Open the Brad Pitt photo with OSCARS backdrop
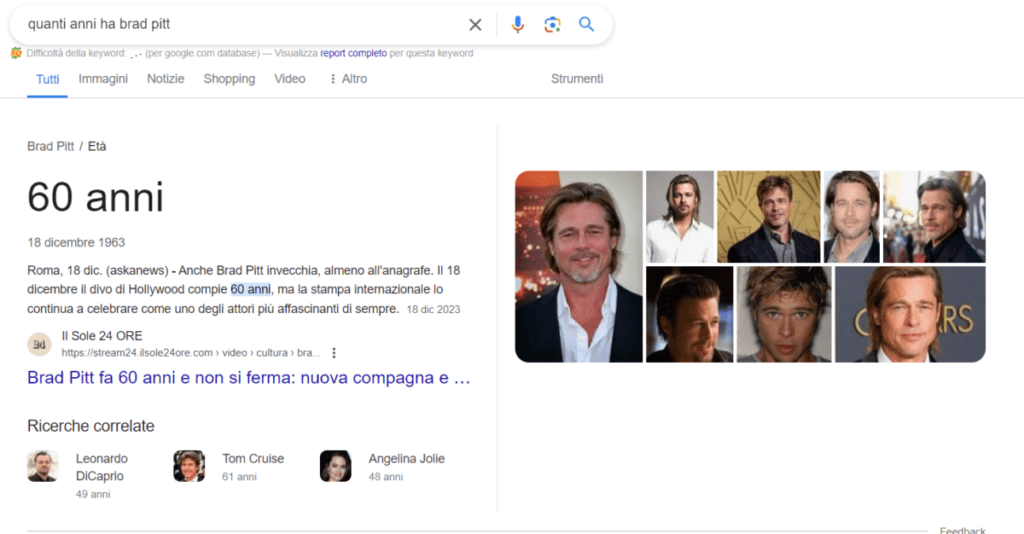This screenshot has width=1024, height=534. click(x=910, y=314)
